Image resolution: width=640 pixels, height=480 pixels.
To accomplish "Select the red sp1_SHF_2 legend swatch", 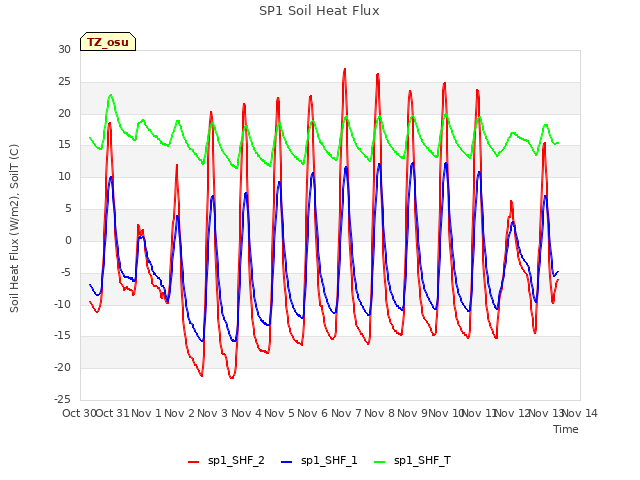I will pyautogui.click(x=193, y=462).
